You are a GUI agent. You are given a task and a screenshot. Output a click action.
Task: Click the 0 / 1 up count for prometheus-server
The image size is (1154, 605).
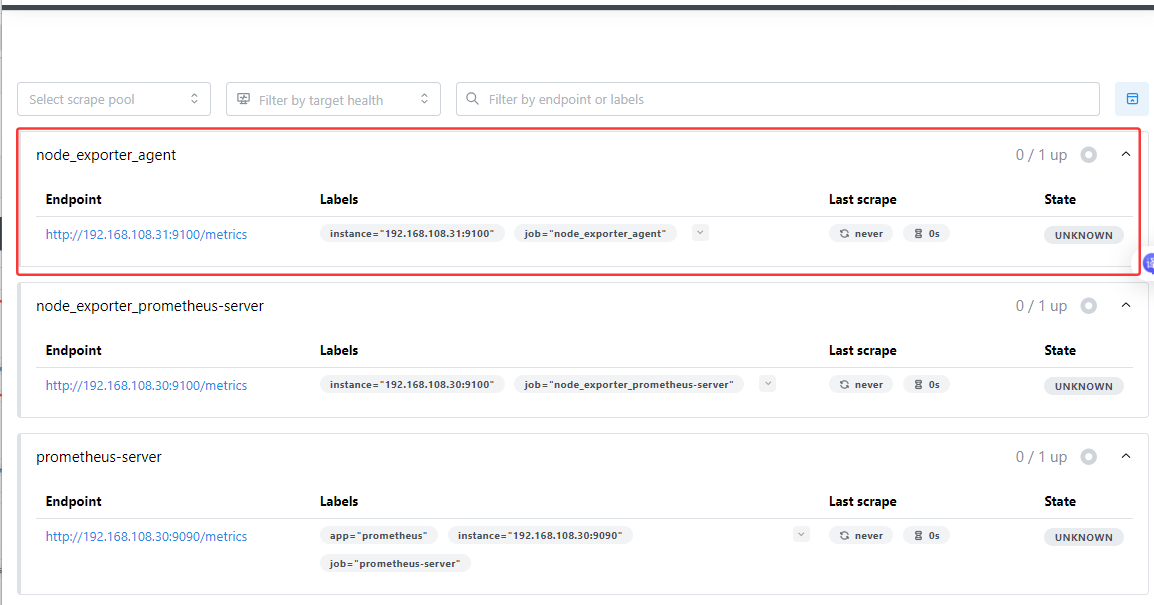[x=1041, y=456]
